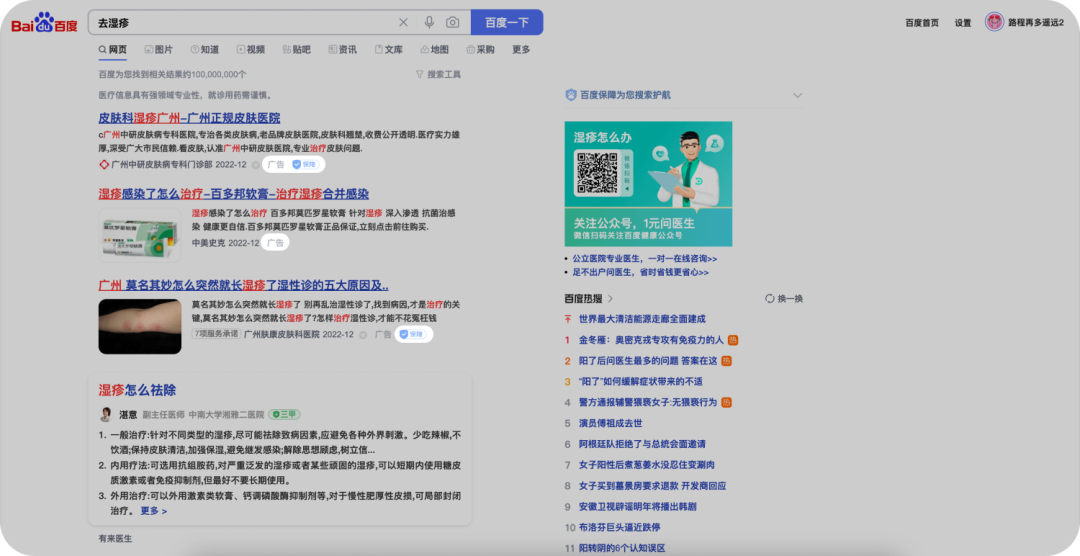Screen dimensions: 1080x556
Task: Click 公立医院专业医生，一对一在线咨询>>
Action: (645, 258)
